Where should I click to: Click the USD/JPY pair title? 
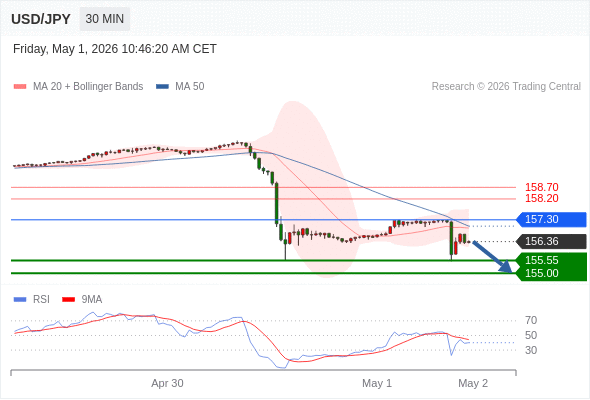41,19
